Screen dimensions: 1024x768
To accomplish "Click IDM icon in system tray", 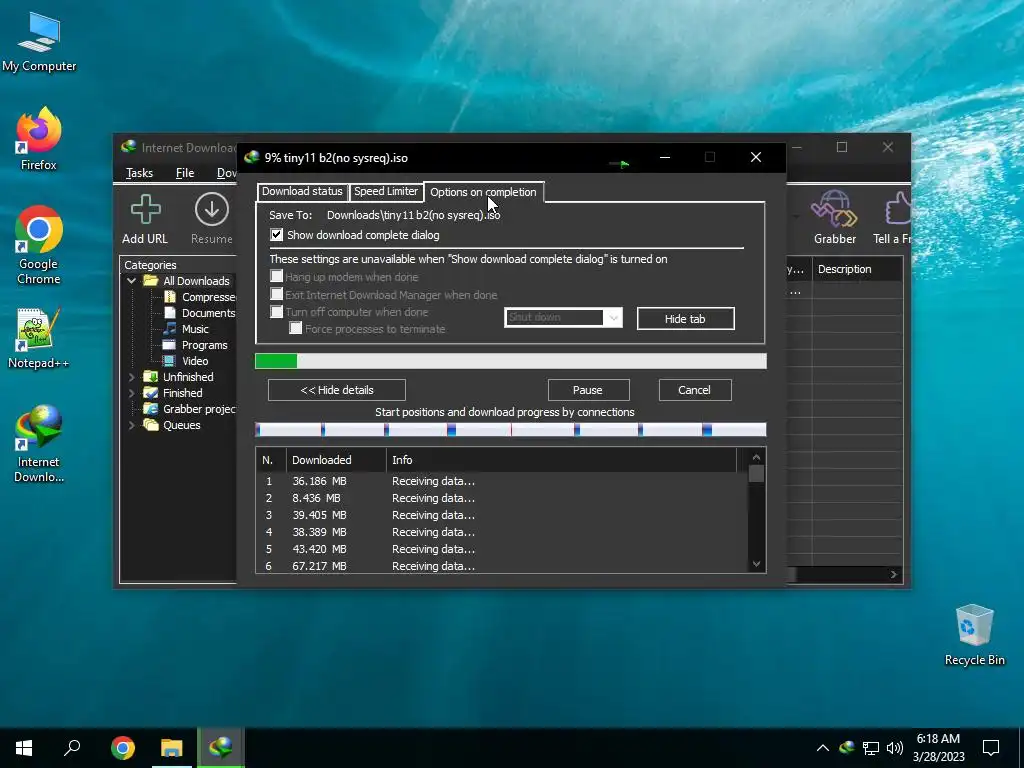I will tap(846, 748).
